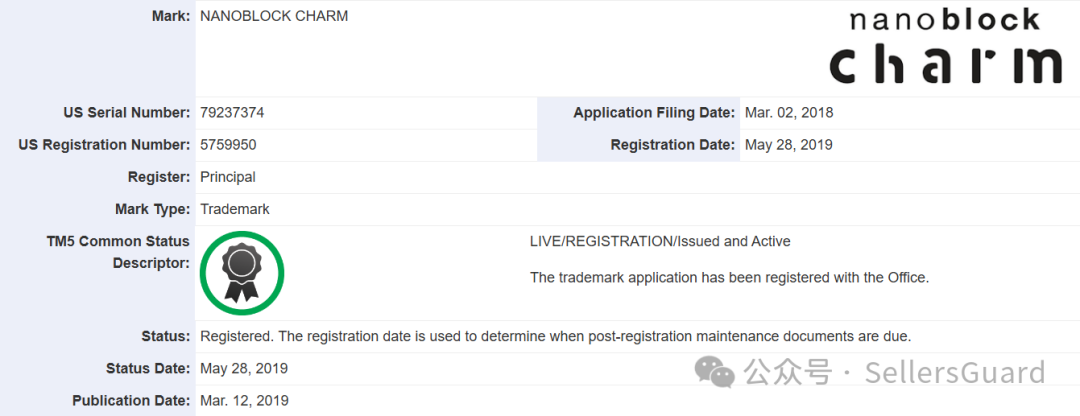Select the May 28, 2019 registration date value
1080x416 pixels.
789,145
